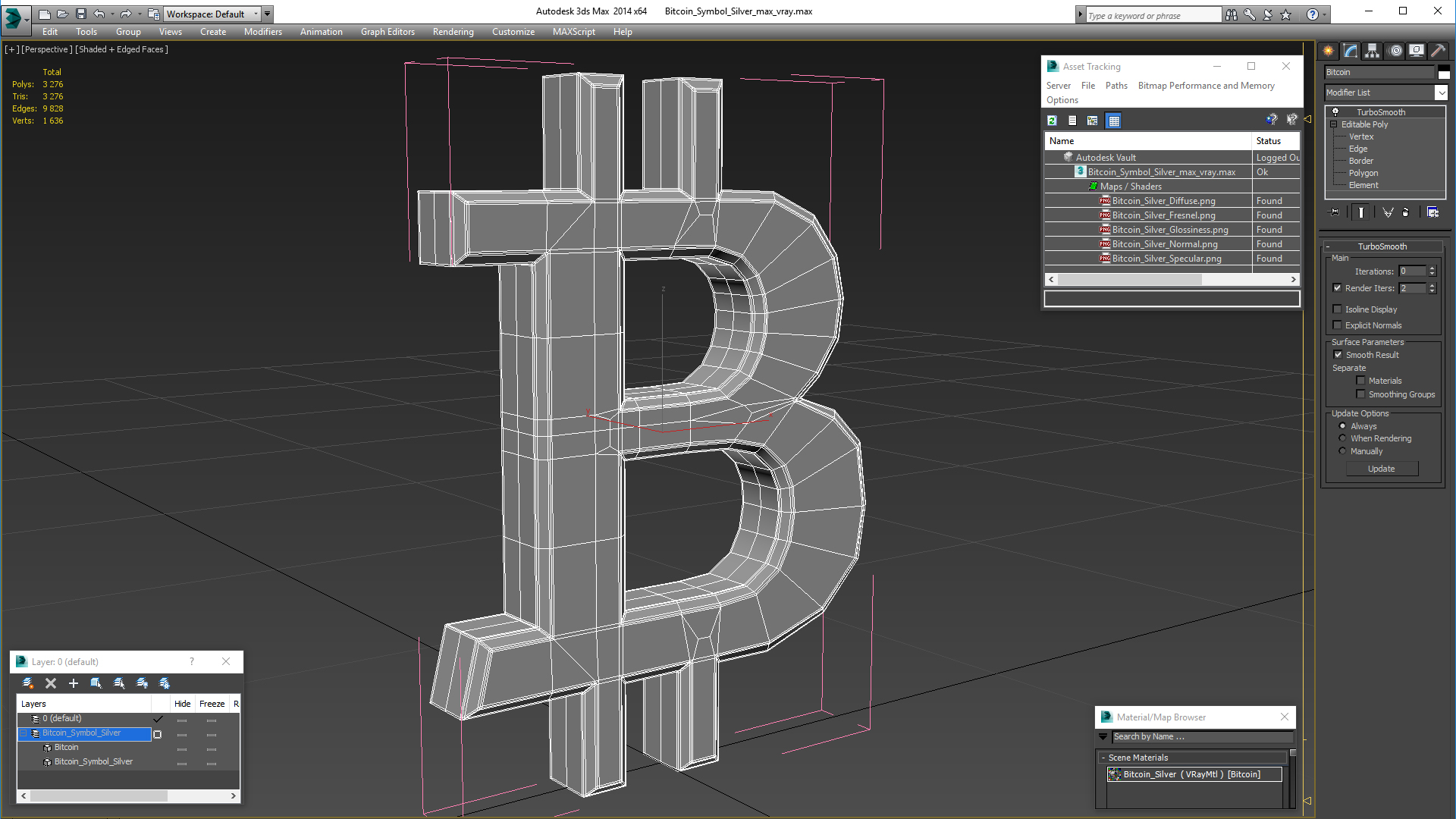
Task: Open Material/Map Browser options arrow
Action: tap(1103, 736)
